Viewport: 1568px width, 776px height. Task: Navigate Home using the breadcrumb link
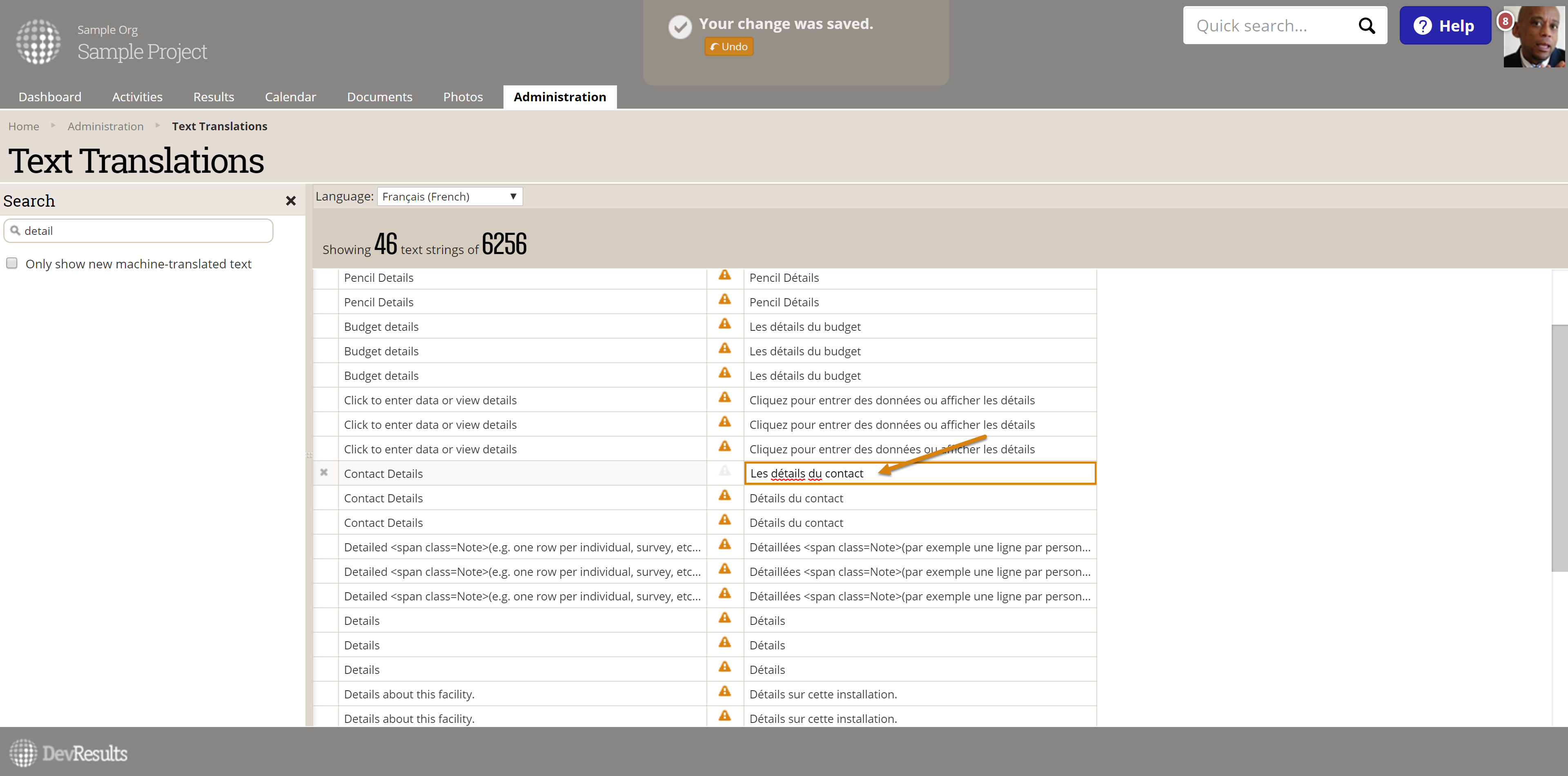pos(24,126)
